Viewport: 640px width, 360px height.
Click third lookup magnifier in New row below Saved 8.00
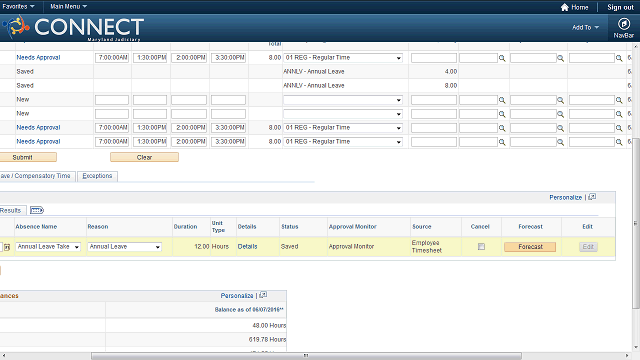pos(619,100)
